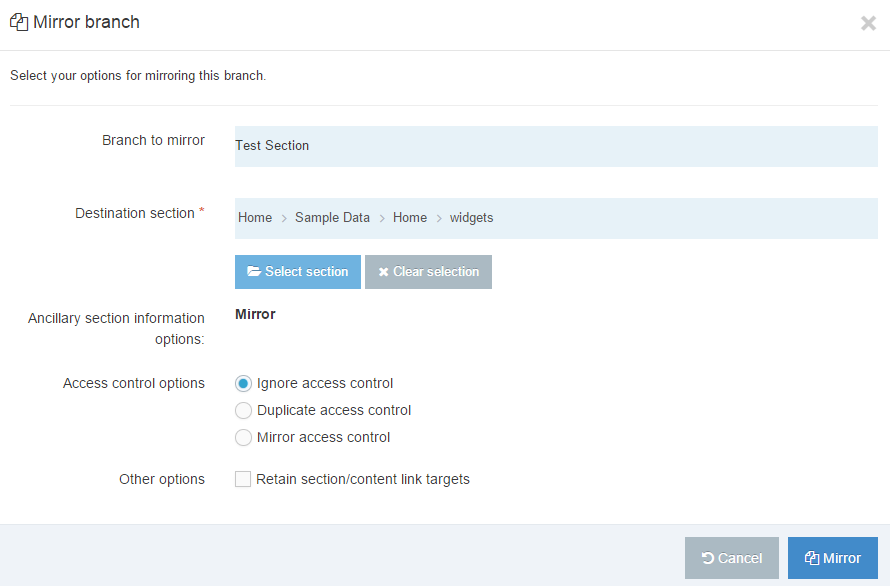Enable Retain section/content link targets checkbox
The width and height of the screenshot is (890, 586).
(x=243, y=479)
